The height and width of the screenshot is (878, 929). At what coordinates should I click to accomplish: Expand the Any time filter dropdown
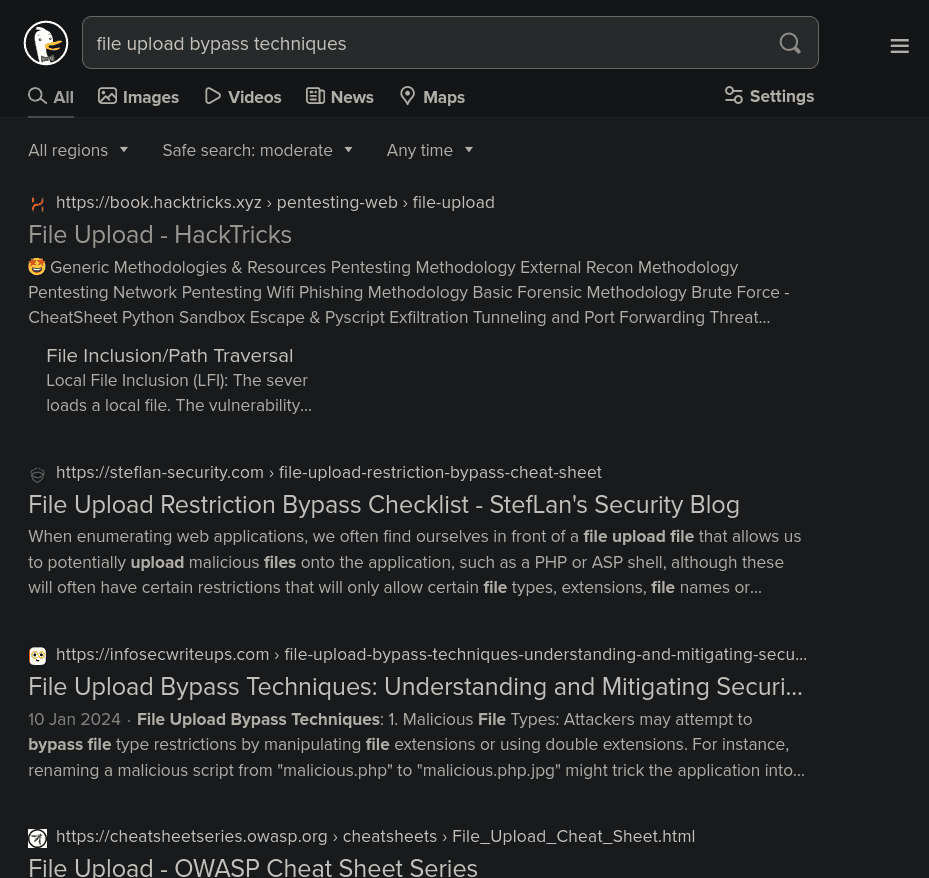pos(429,150)
